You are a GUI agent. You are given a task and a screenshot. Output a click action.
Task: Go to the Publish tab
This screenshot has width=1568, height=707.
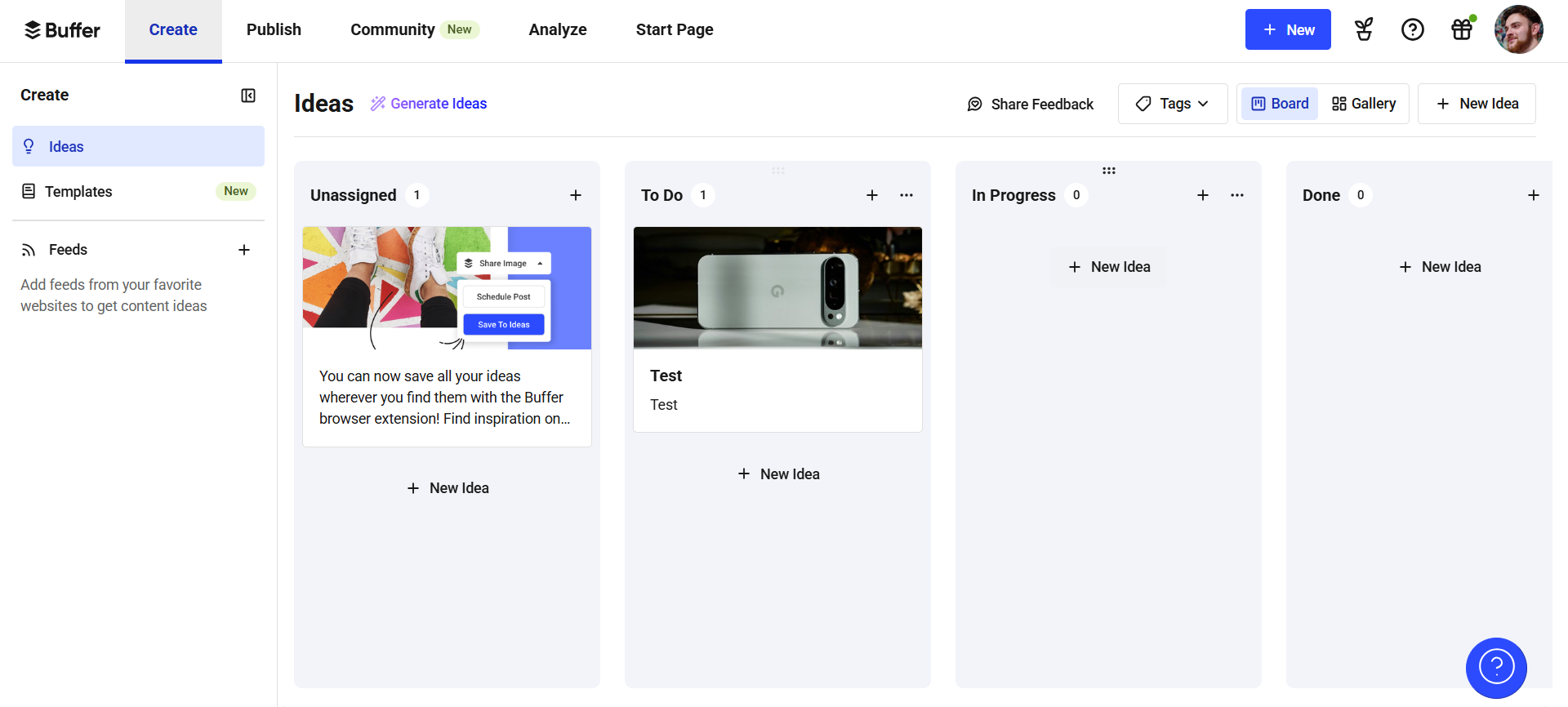(274, 29)
